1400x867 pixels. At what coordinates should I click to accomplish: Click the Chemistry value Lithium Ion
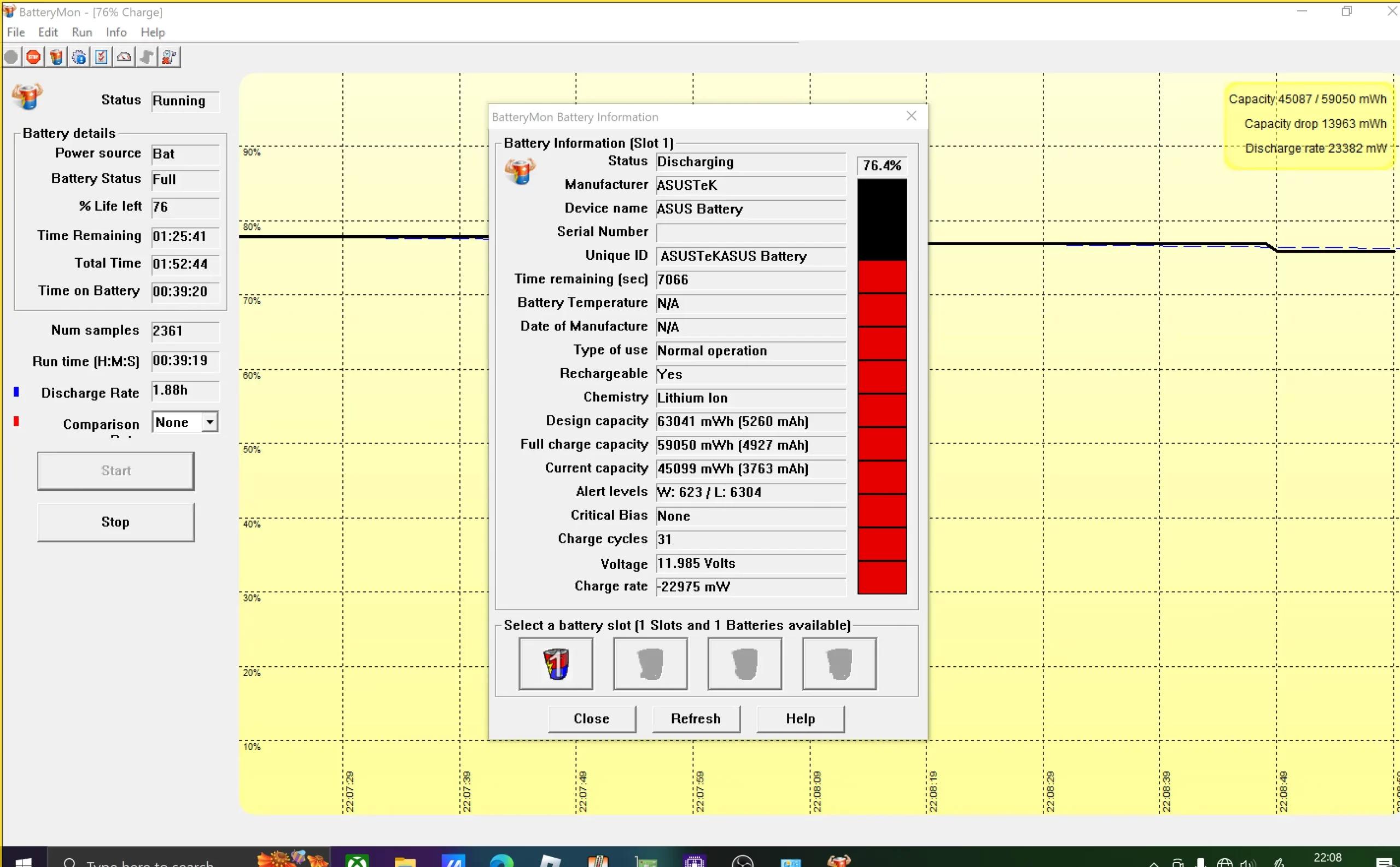(751, 398)
